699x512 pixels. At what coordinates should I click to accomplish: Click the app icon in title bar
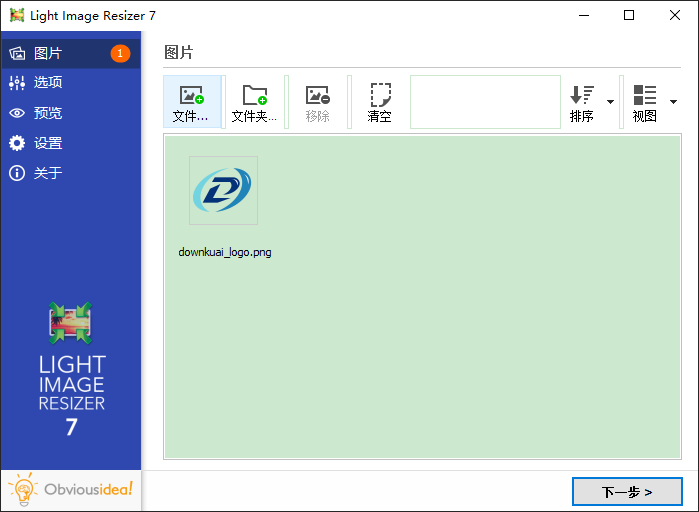pos(17,15)
